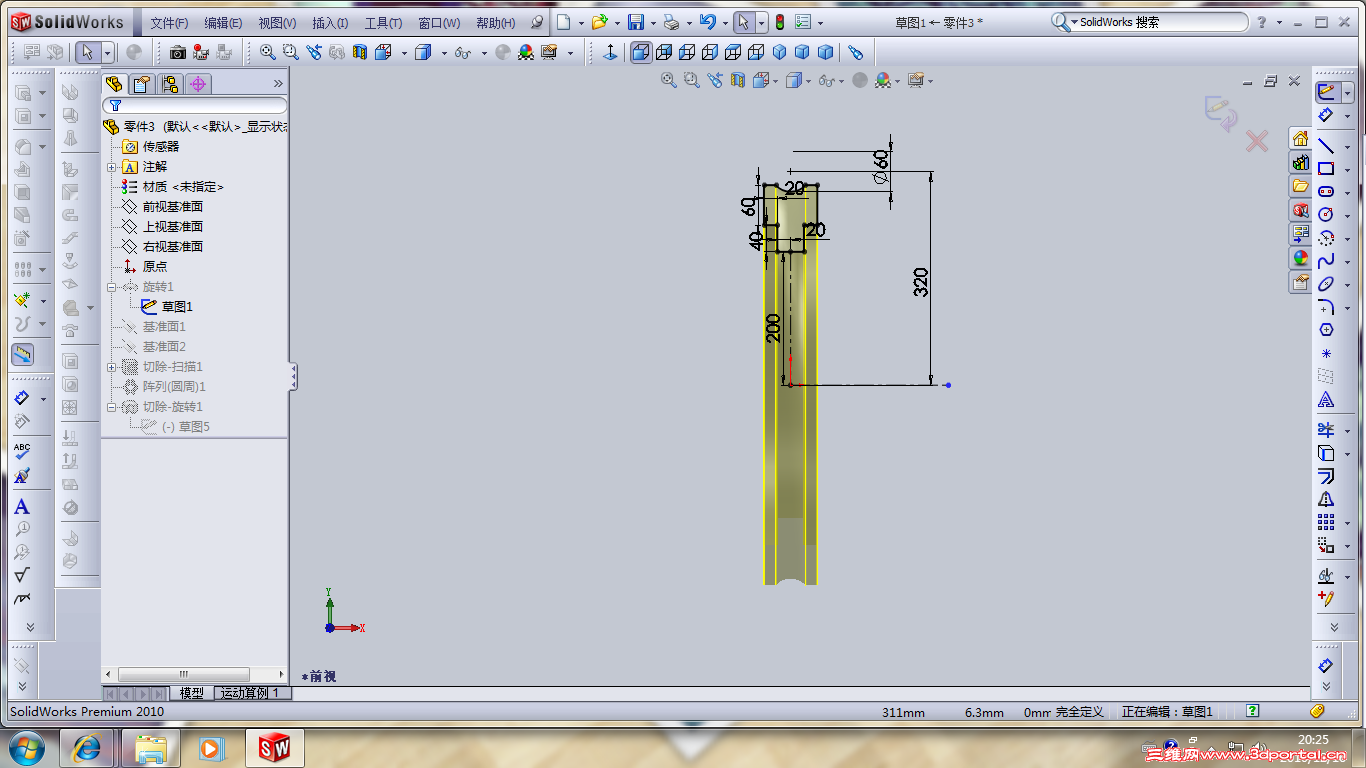Select the Convert Entities tool
The height and width of the screenshot is (768, 1366).
point(1326,453)
